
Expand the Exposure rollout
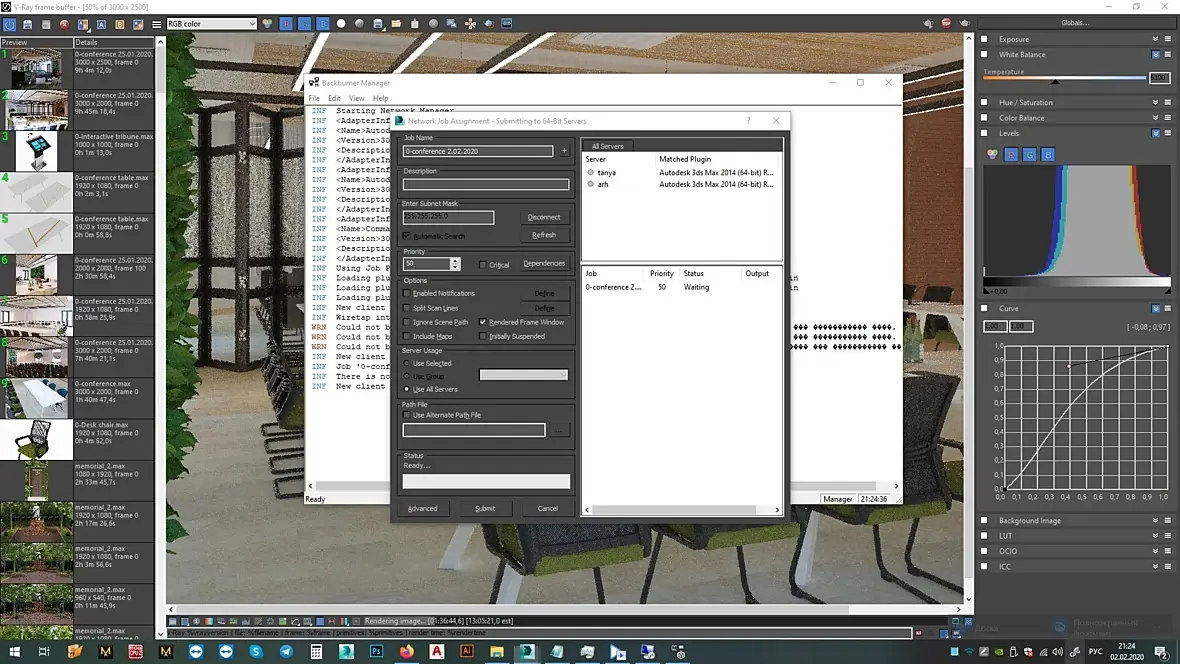point(1014,39)
